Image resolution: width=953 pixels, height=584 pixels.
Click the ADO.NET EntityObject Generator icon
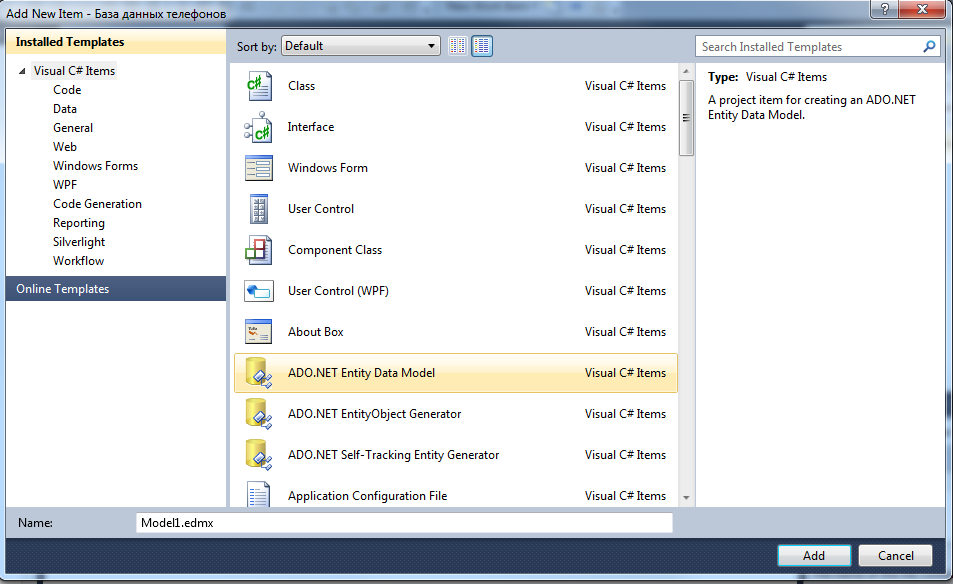tap(259, 414)
